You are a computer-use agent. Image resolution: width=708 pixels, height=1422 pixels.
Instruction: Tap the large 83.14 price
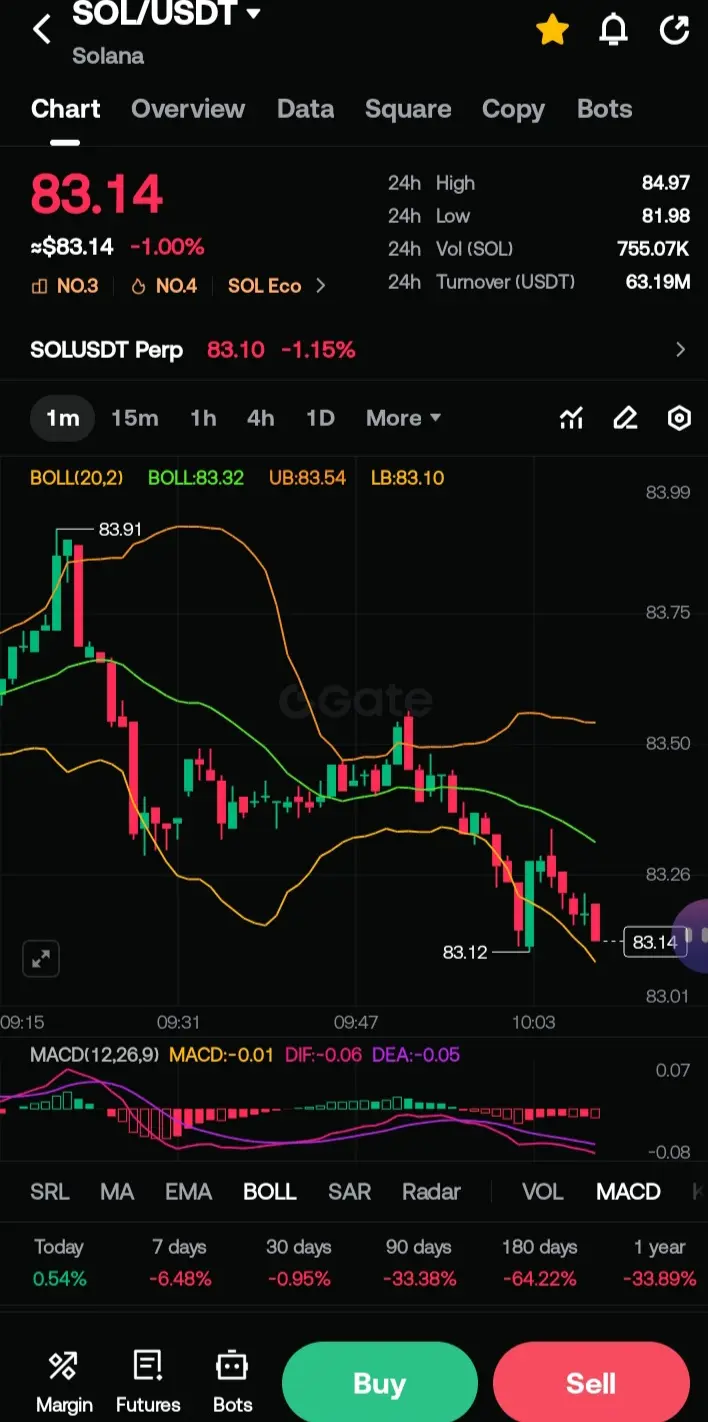(x=96, y=194)
